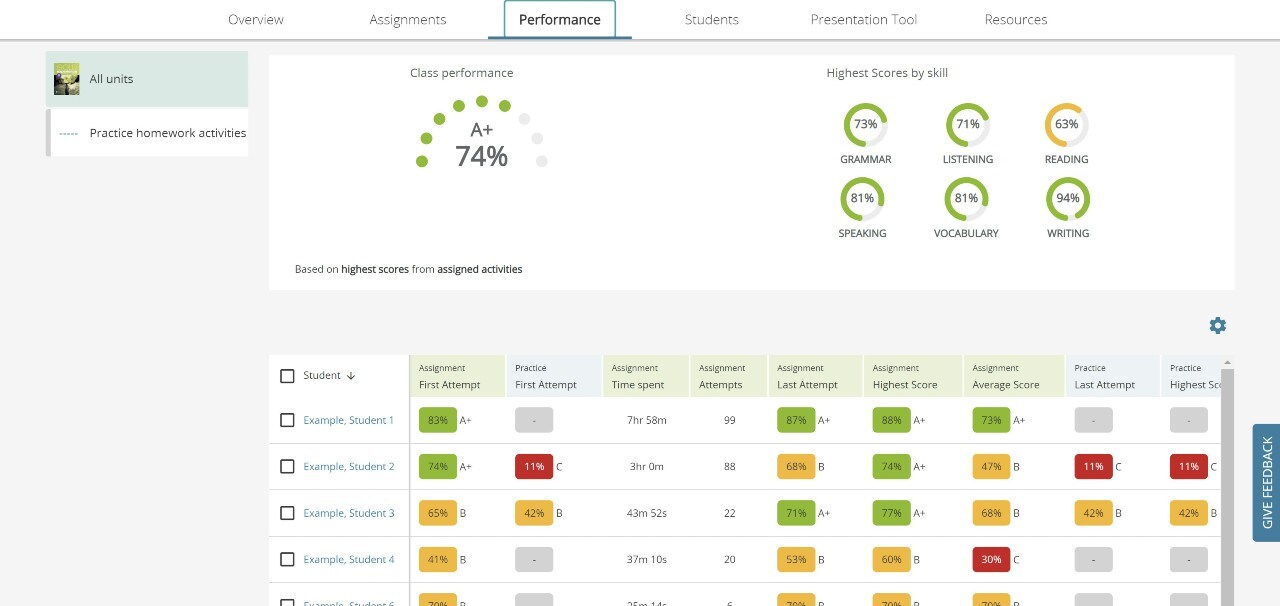This screenshot has width=1280, height=606.
Task: Click the Writing 94% score ring
Action: click(1067, 199)
